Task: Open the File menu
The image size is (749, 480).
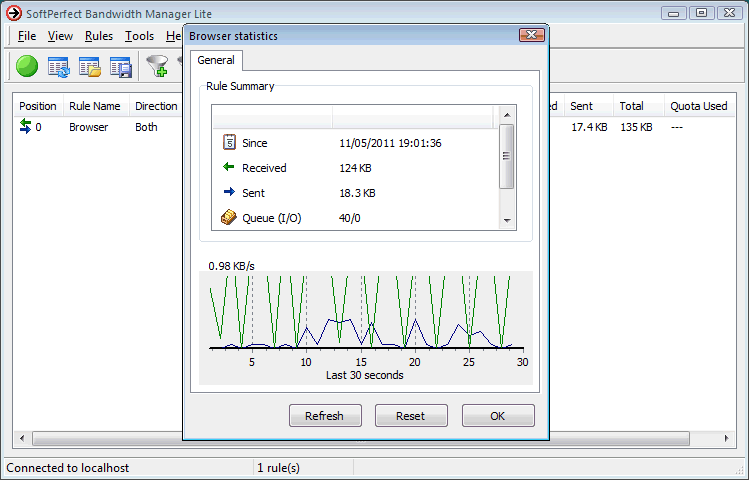Action: [x=27, y=36]
